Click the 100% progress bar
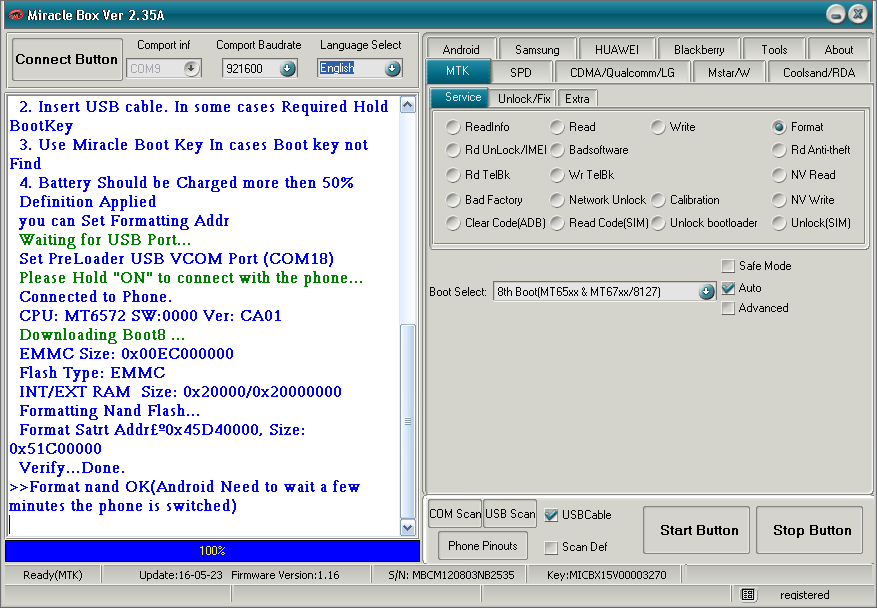The height and width of the screenshot is (608, 877). 213,551
